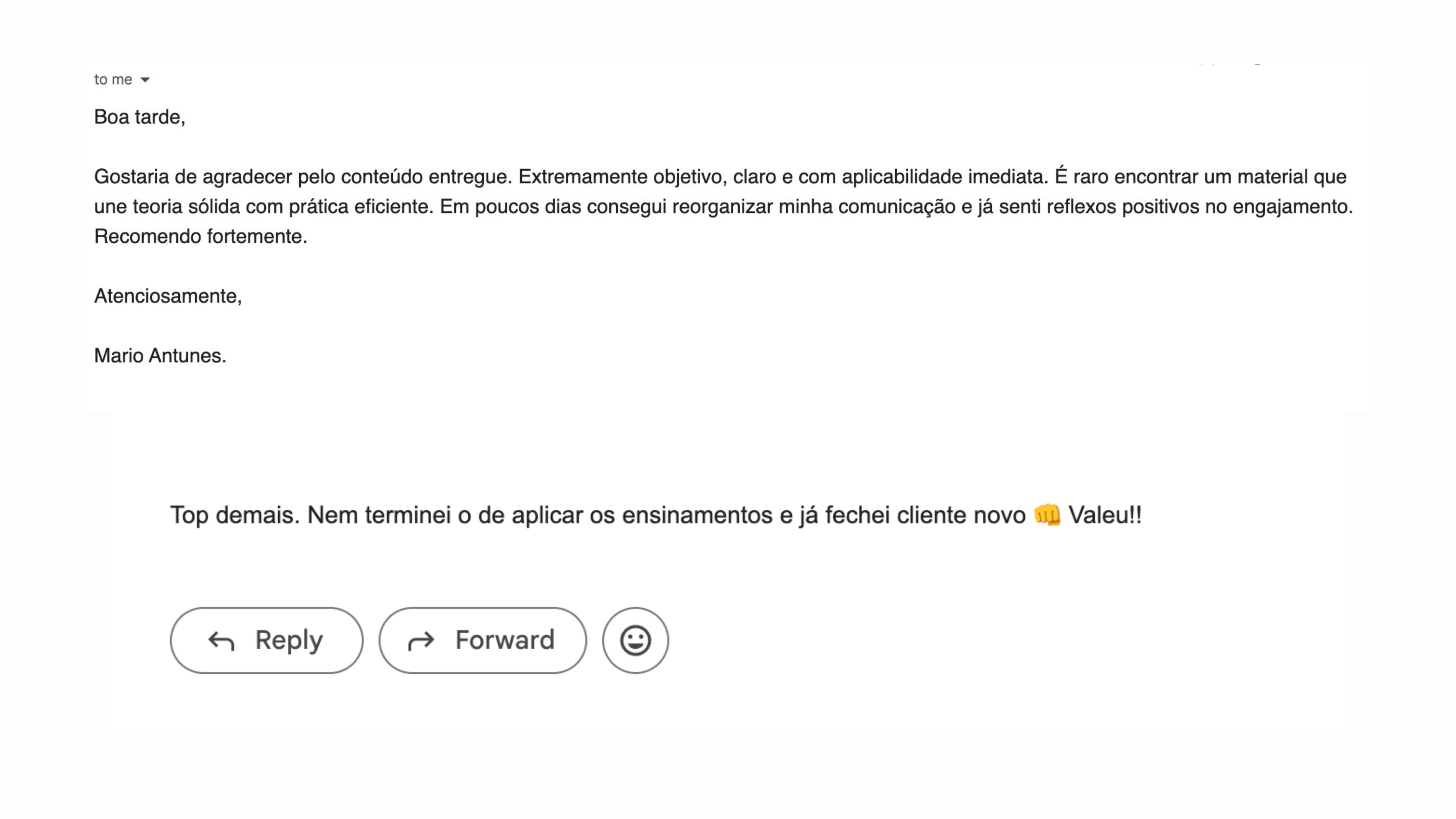The width and height of the screenshot is (1456, 819).
Task: Click the "Mario Antunes." signature
Action: (160, 356)
